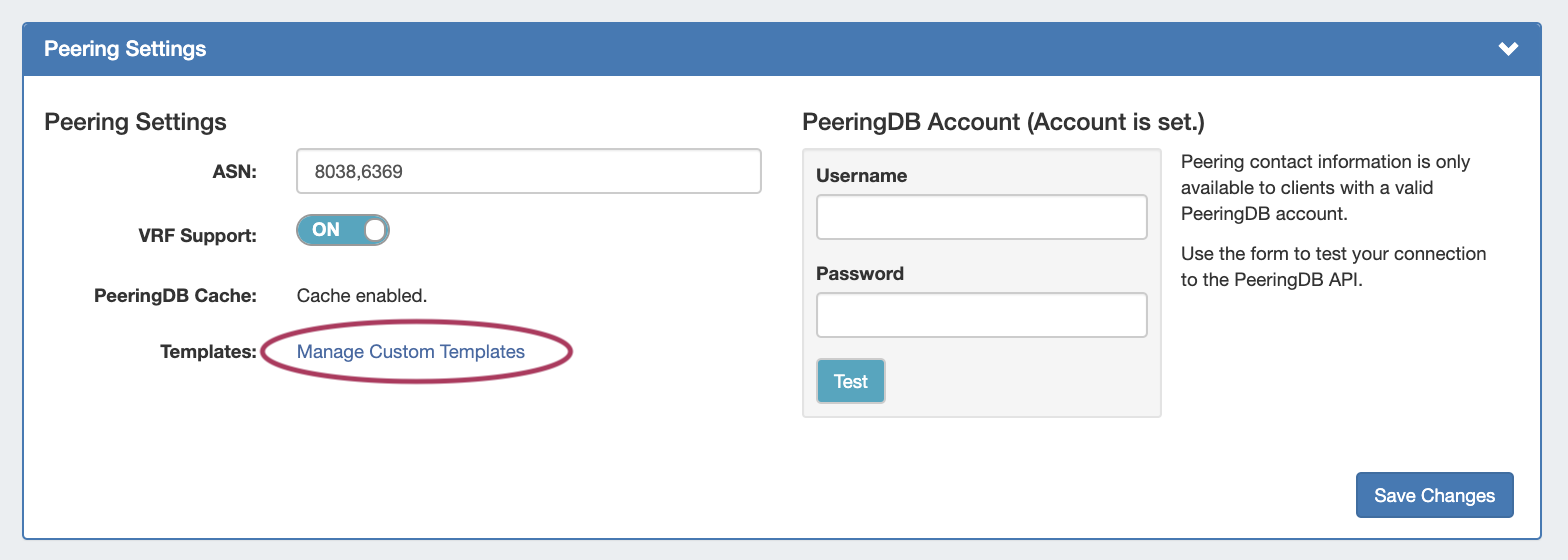The height and width of the screenshot is (560, 1568).
Task: Click the ASN label
Action: (235, 172)
